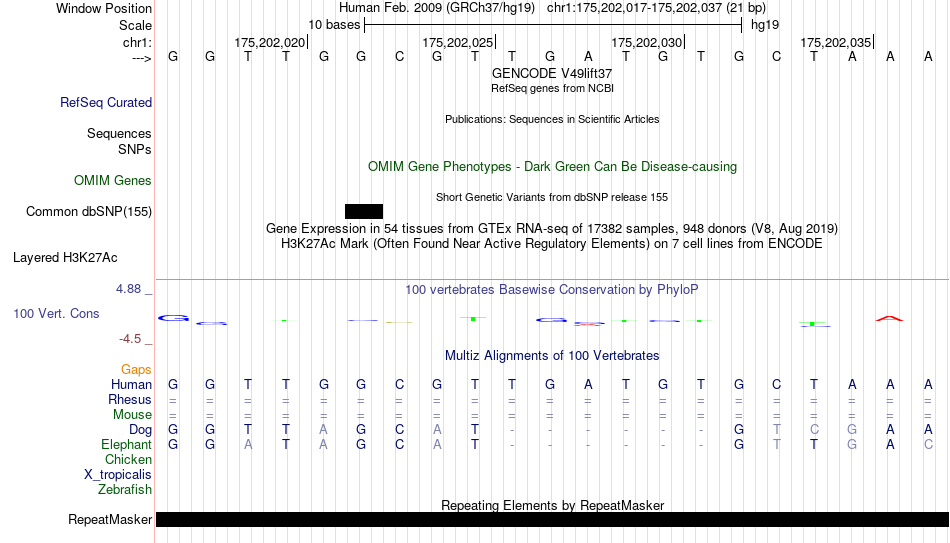
Task: Click the black dbSNP variant block
Action: 364,212
